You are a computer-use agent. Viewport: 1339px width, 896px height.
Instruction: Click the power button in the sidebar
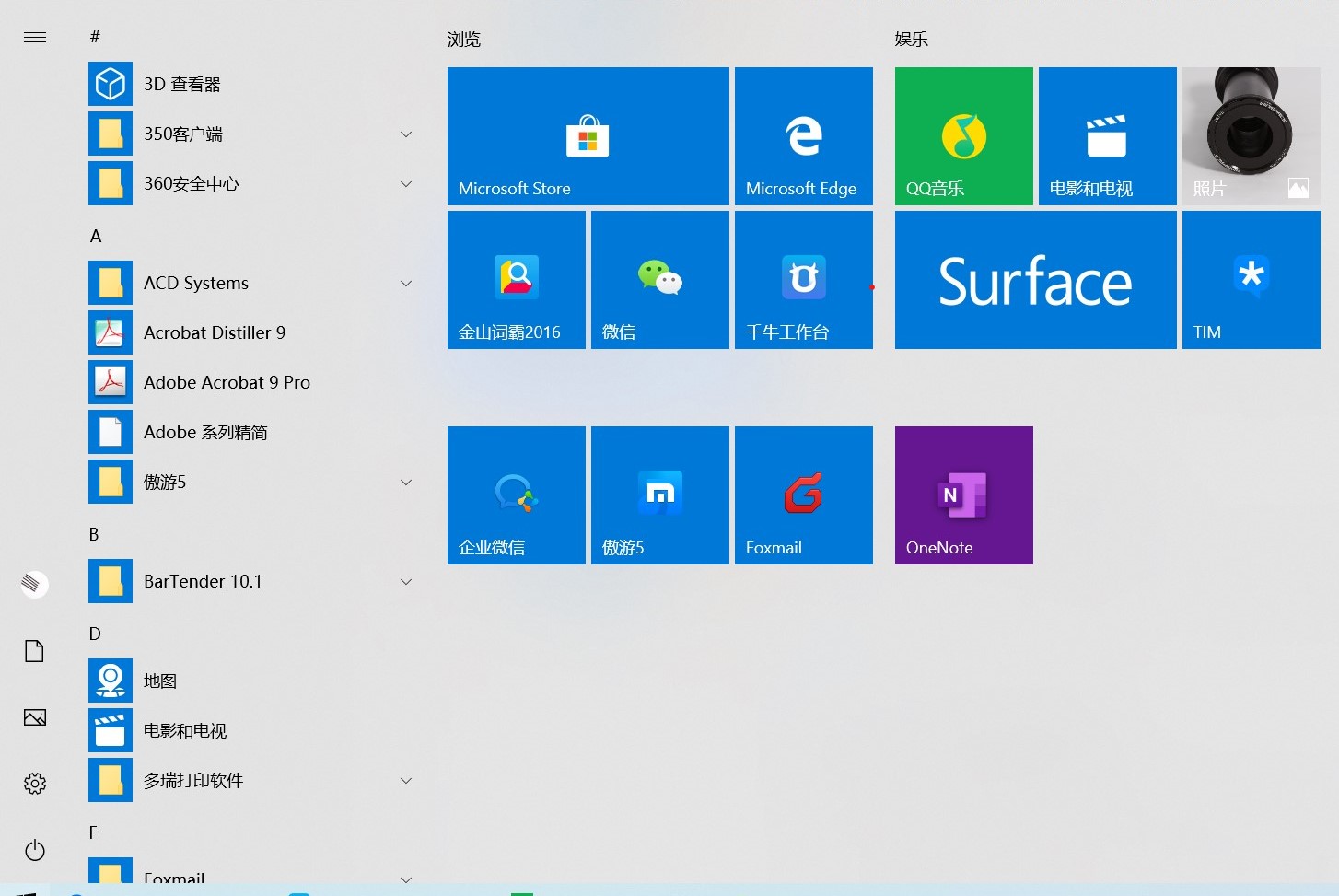[x=34, y=850]
